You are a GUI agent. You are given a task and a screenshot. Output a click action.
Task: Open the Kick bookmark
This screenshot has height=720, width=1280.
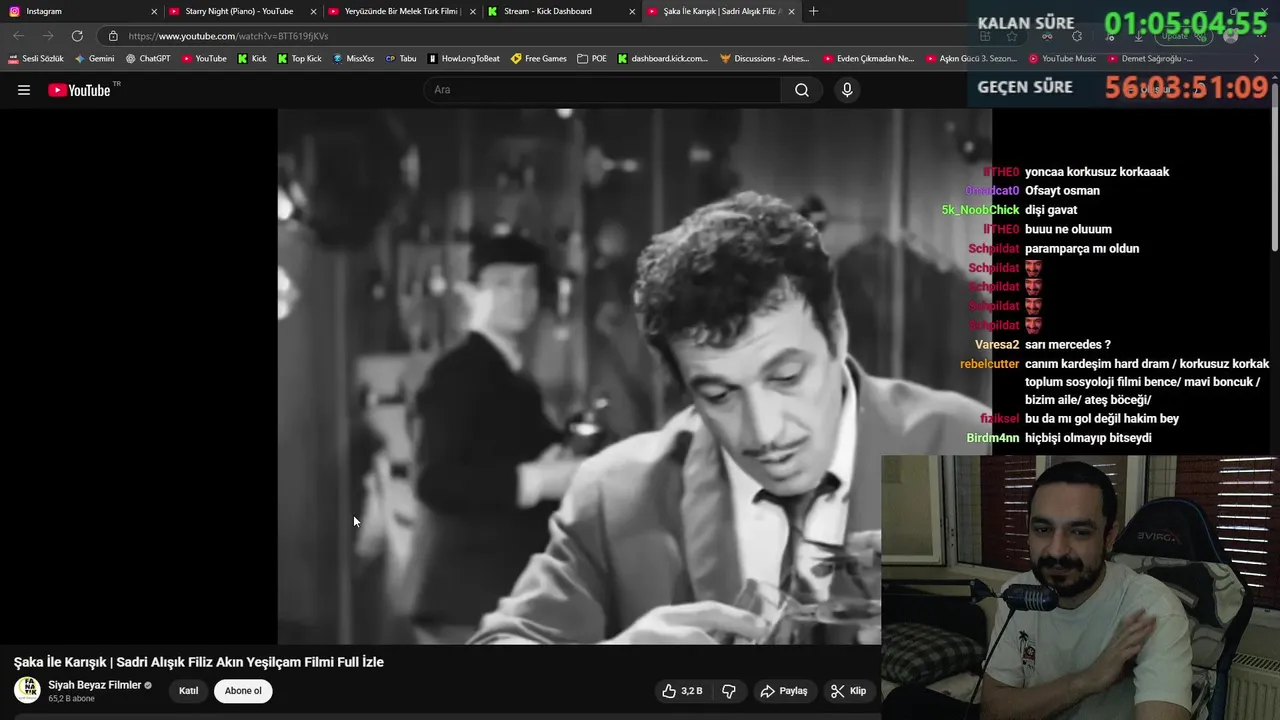(x=252, y=59)
